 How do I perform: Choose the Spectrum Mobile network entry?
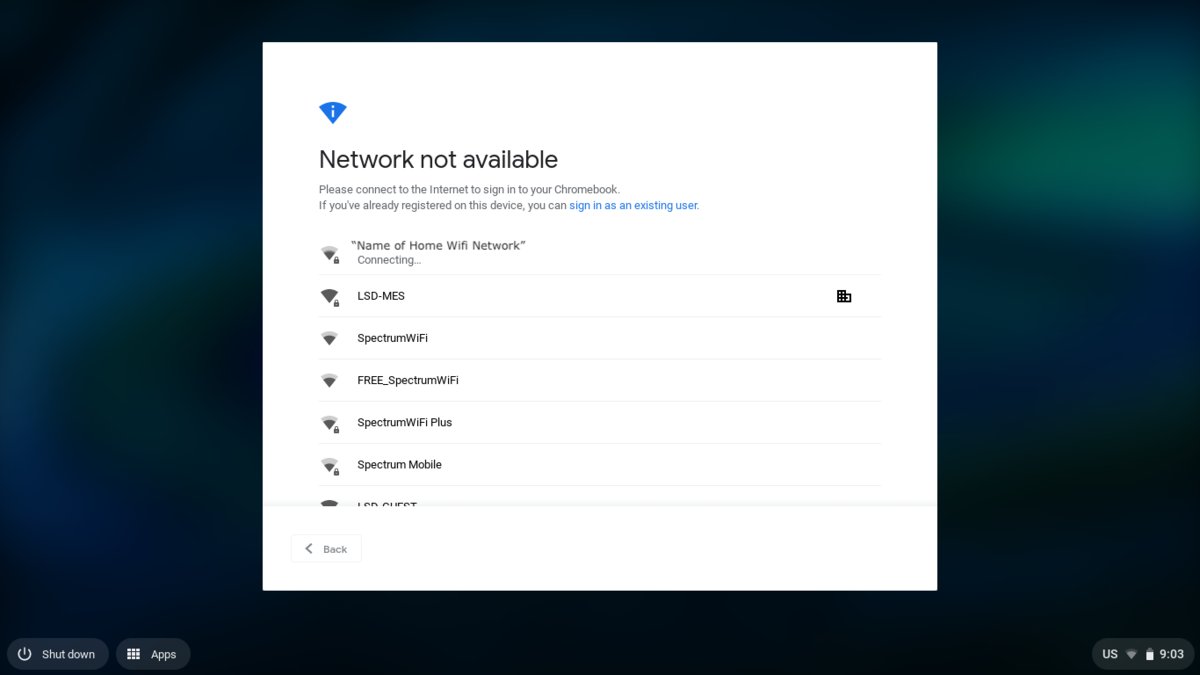click(x=599, y=465)
